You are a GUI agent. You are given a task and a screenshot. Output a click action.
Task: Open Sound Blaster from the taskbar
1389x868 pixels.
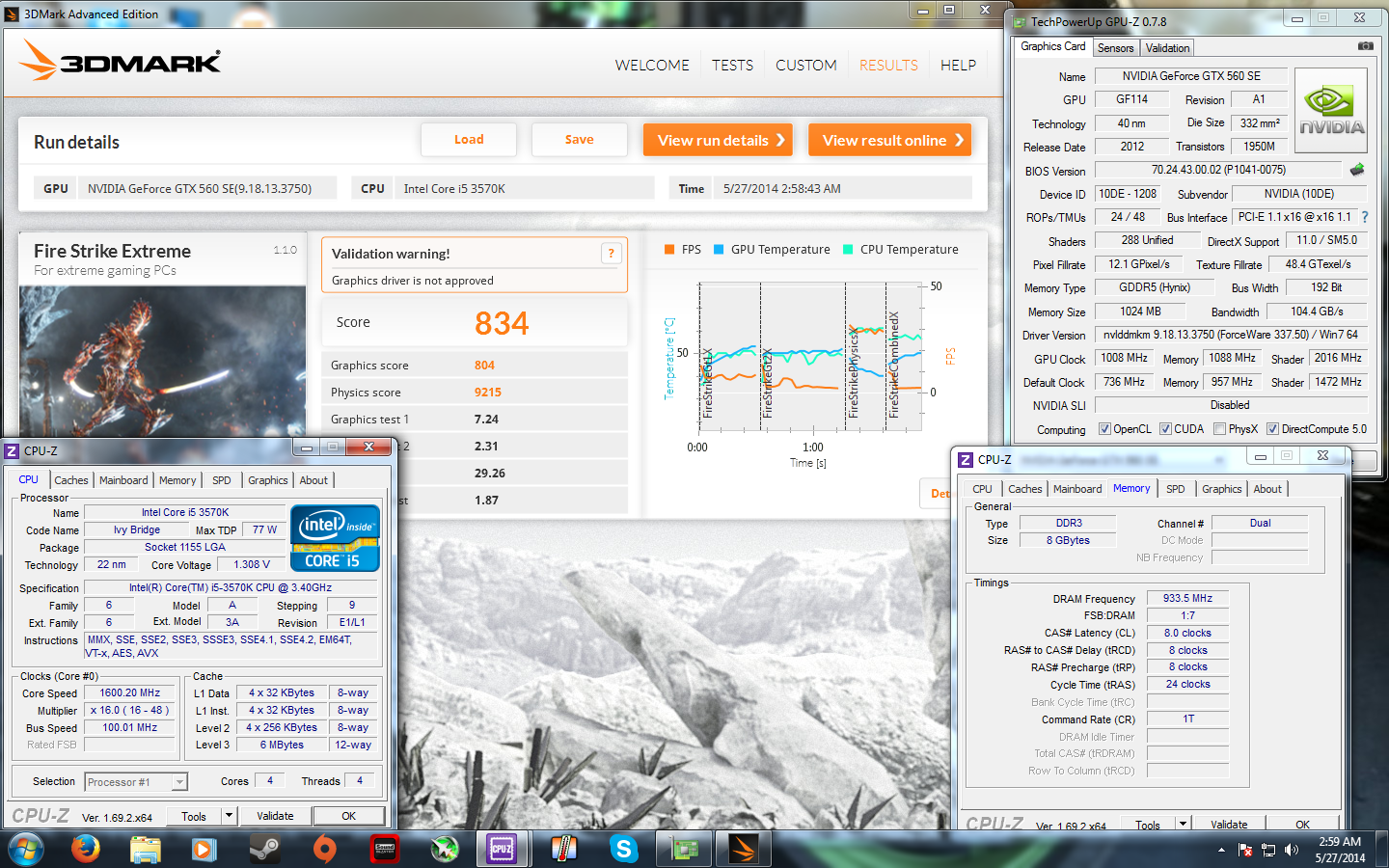coord(385,849)
